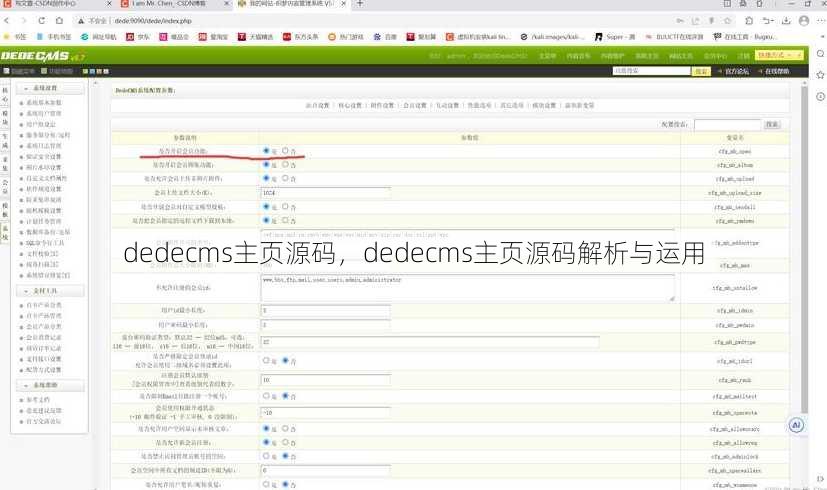Click the sidebar collapse arrow beside the menu
The width and height of the screenshot is (827, 490).
[x=95, y=83]
